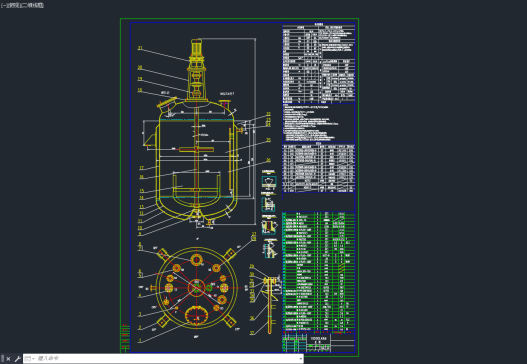Select balloon number 25 in drawing
This screenshot has height=364, width=527.
[x=268, y=140]
